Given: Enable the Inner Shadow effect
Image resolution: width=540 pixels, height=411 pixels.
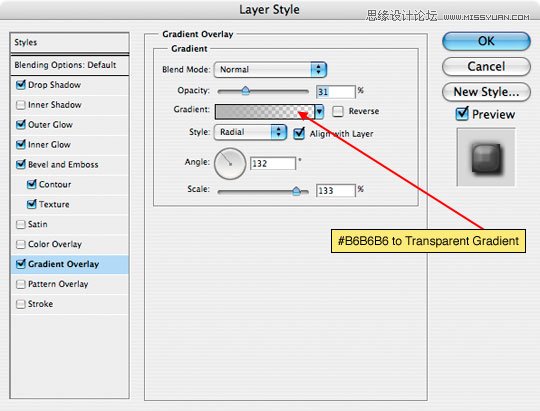Looking at the screenshot, I should 21,105.
